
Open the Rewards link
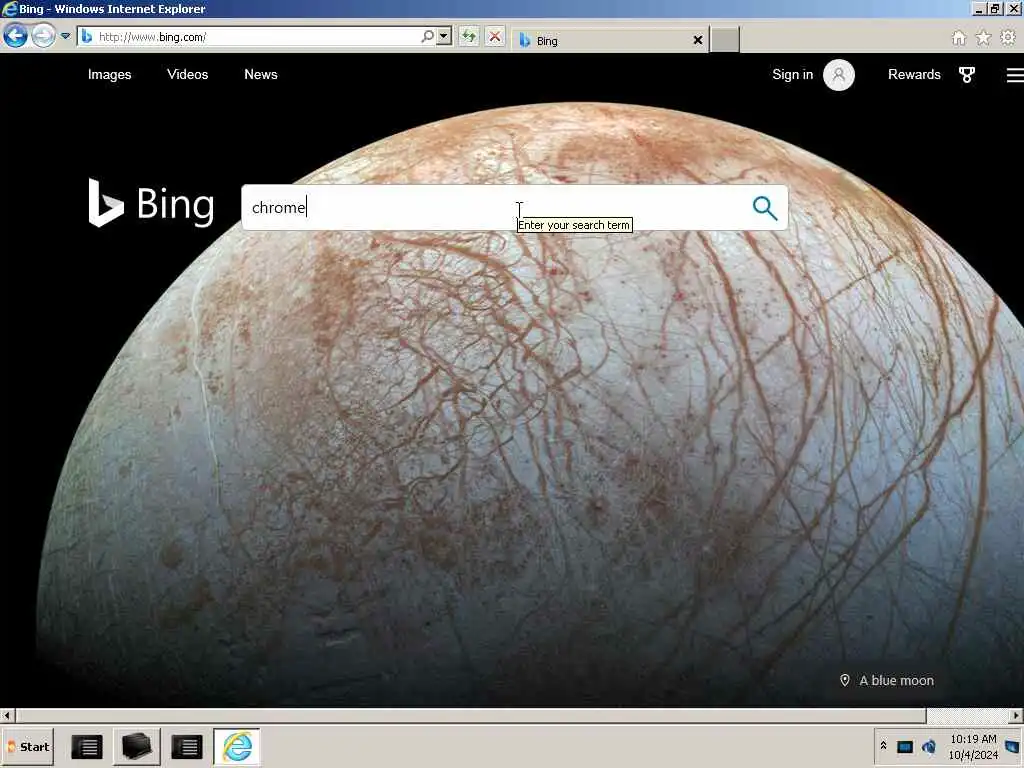pos(914,74)
